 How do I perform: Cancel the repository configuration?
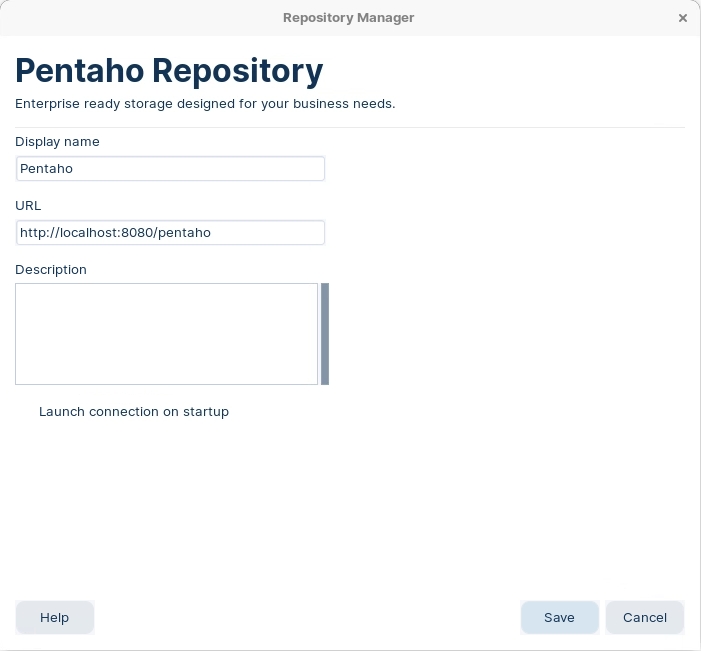(645, 617)
